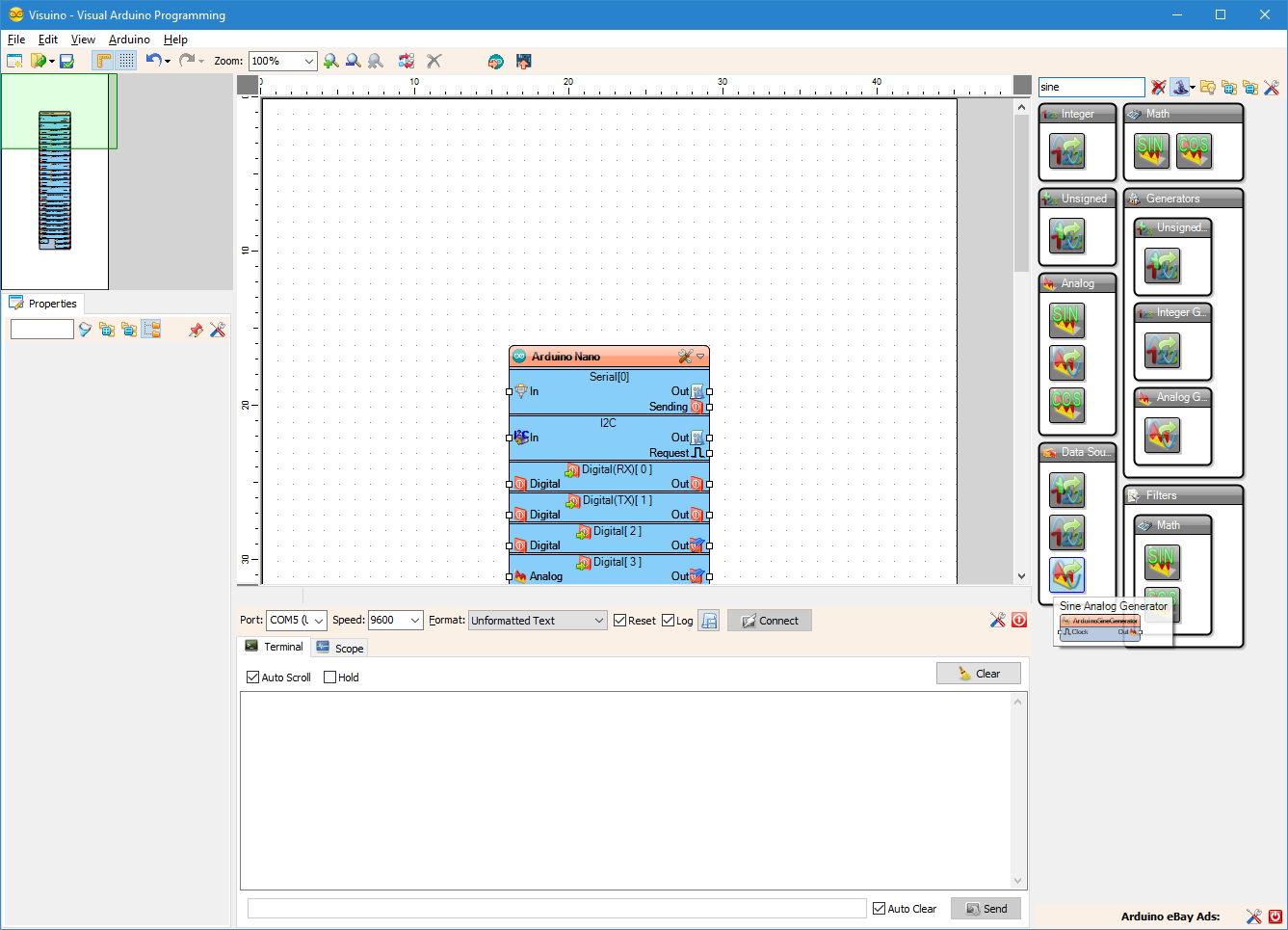This screenshot has height=930, width=1288.
Task: Click the Undo arrow icon
Action: [x=153, y=60]
